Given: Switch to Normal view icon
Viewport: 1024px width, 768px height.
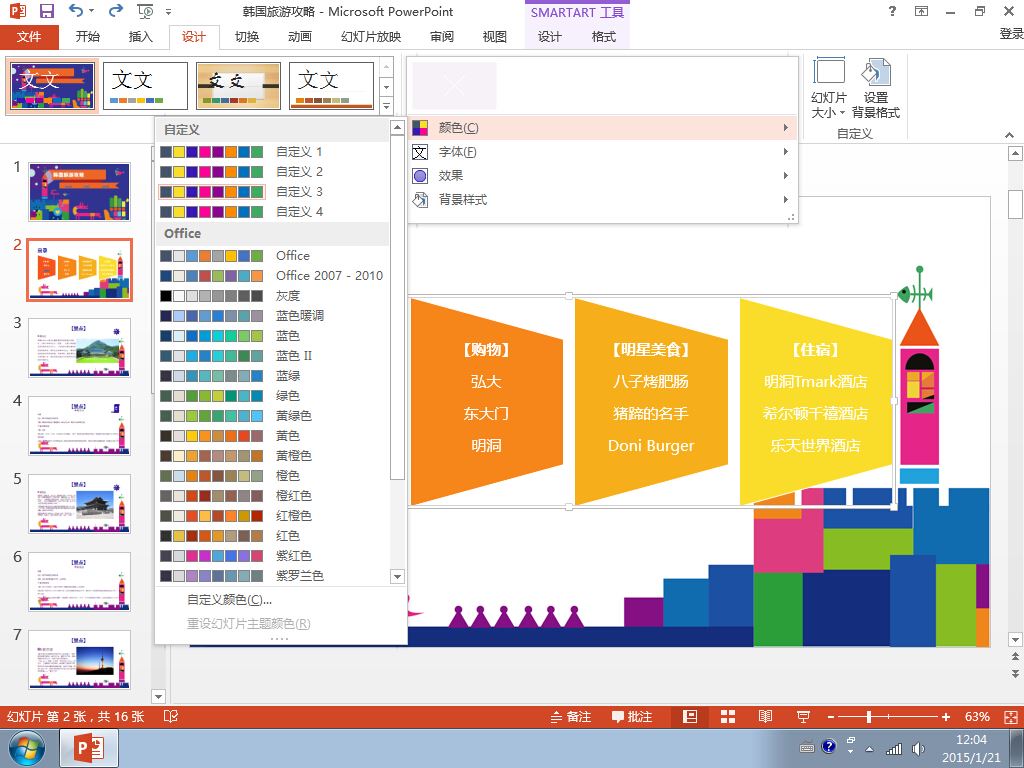Looking at the screenshot, I should [x=690, y=717].
